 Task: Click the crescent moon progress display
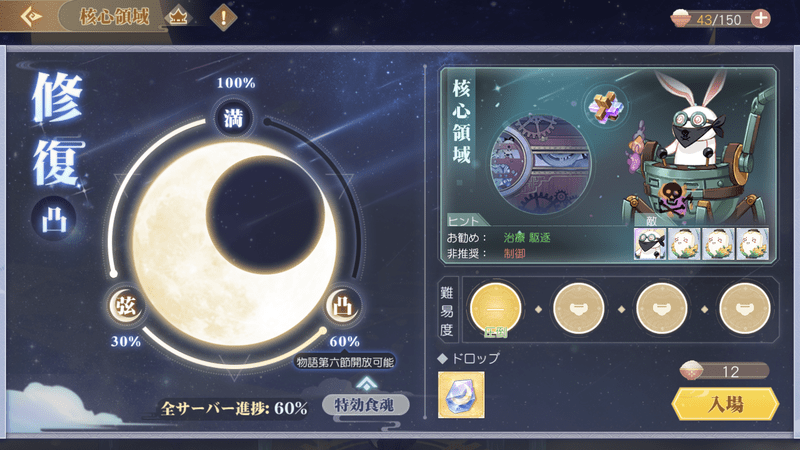pyautogui.click(x=235, y=244)
